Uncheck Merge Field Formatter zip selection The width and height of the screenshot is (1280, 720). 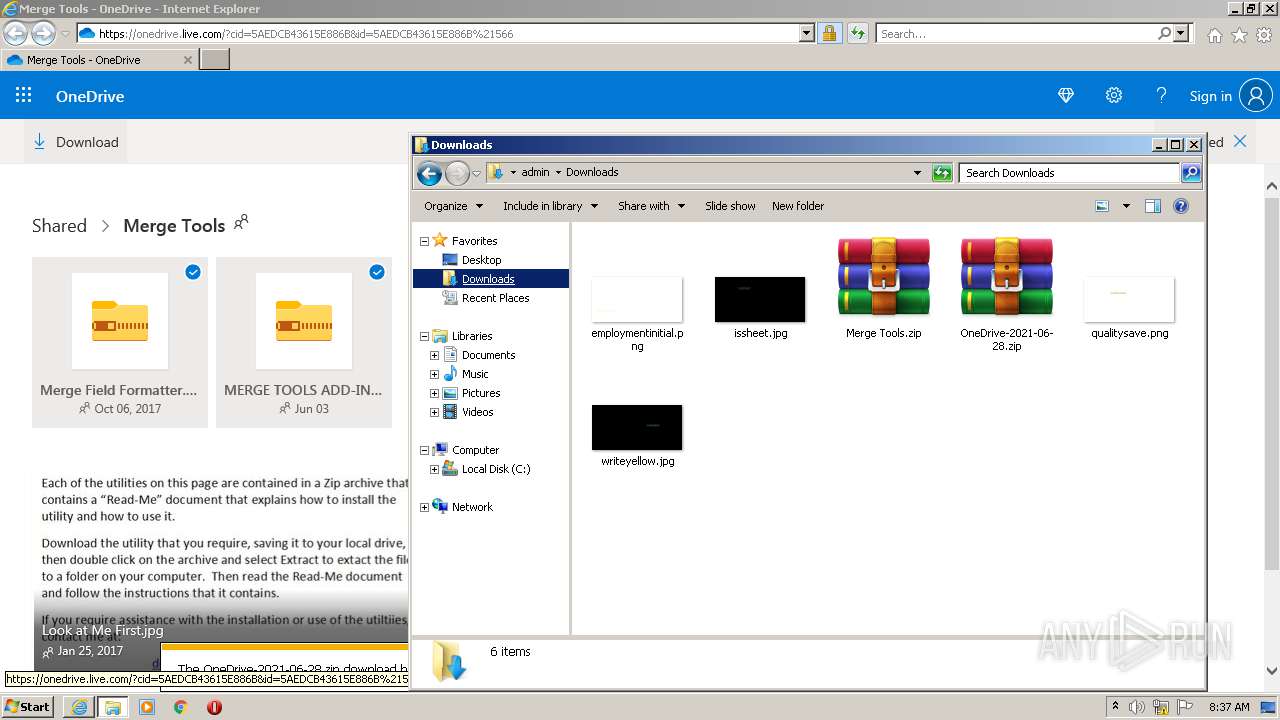click(193, 272)
